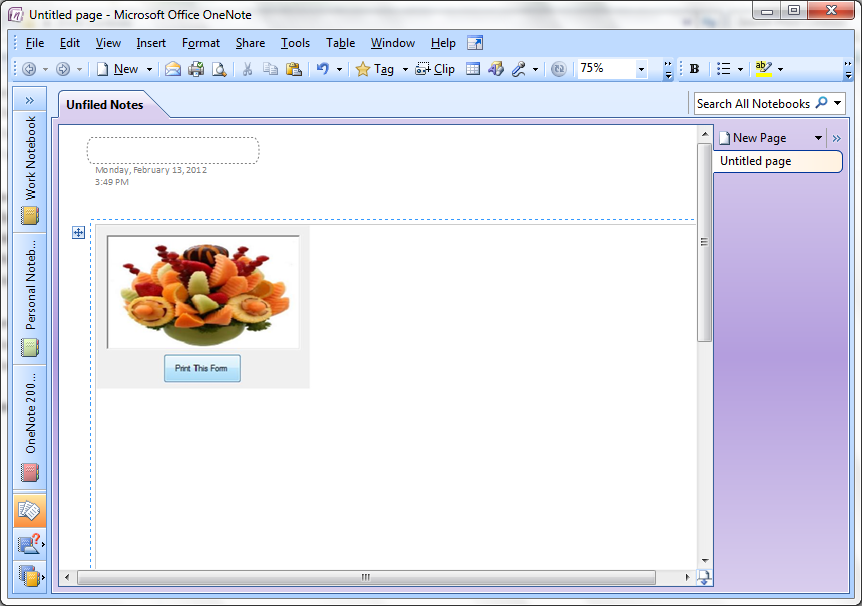Click the search magnifier icon
862x606 pixels.
821,102
